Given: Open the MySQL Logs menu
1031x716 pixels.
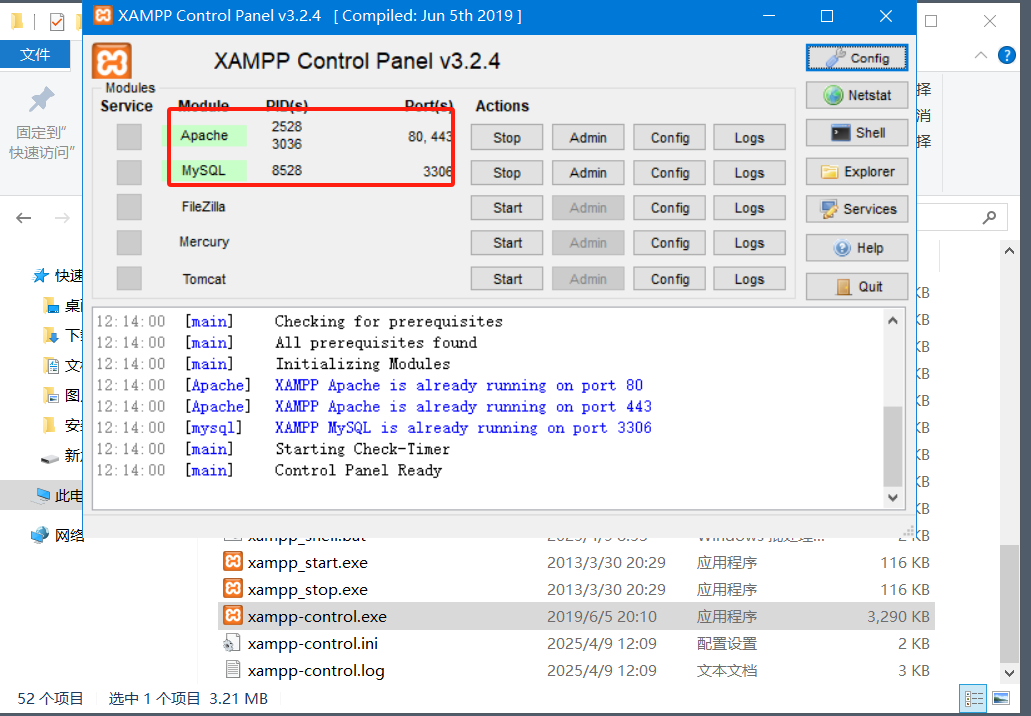Looking at the screenshot, I should click(750, 173).
